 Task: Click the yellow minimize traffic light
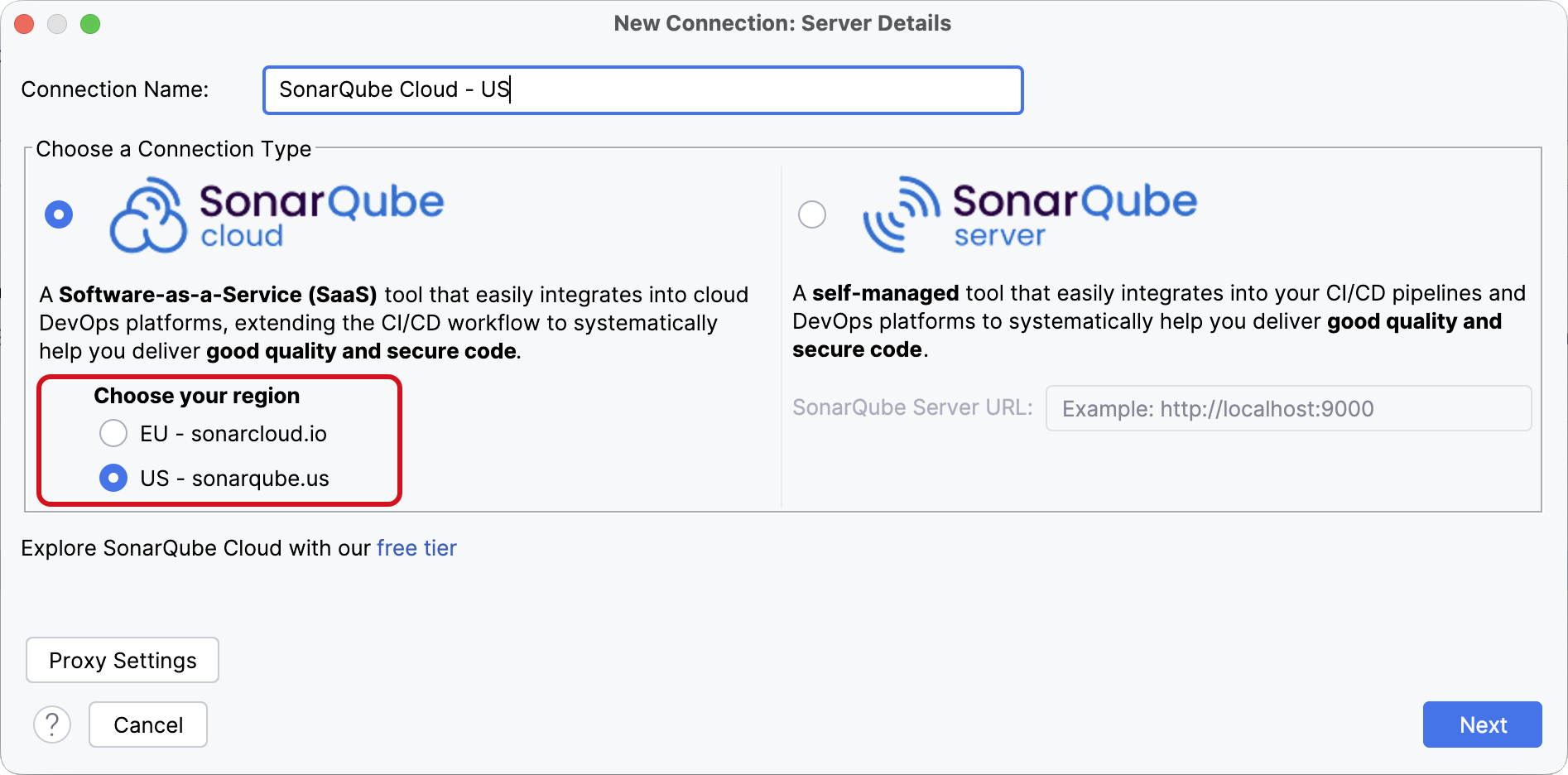point(57,23)
